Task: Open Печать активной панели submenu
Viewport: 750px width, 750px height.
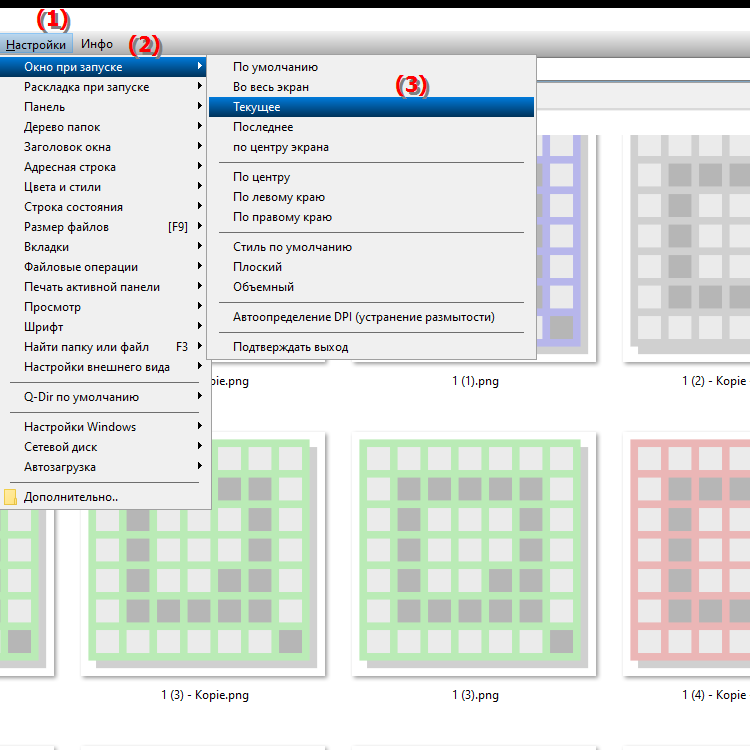Action: [x=103, y=287]
